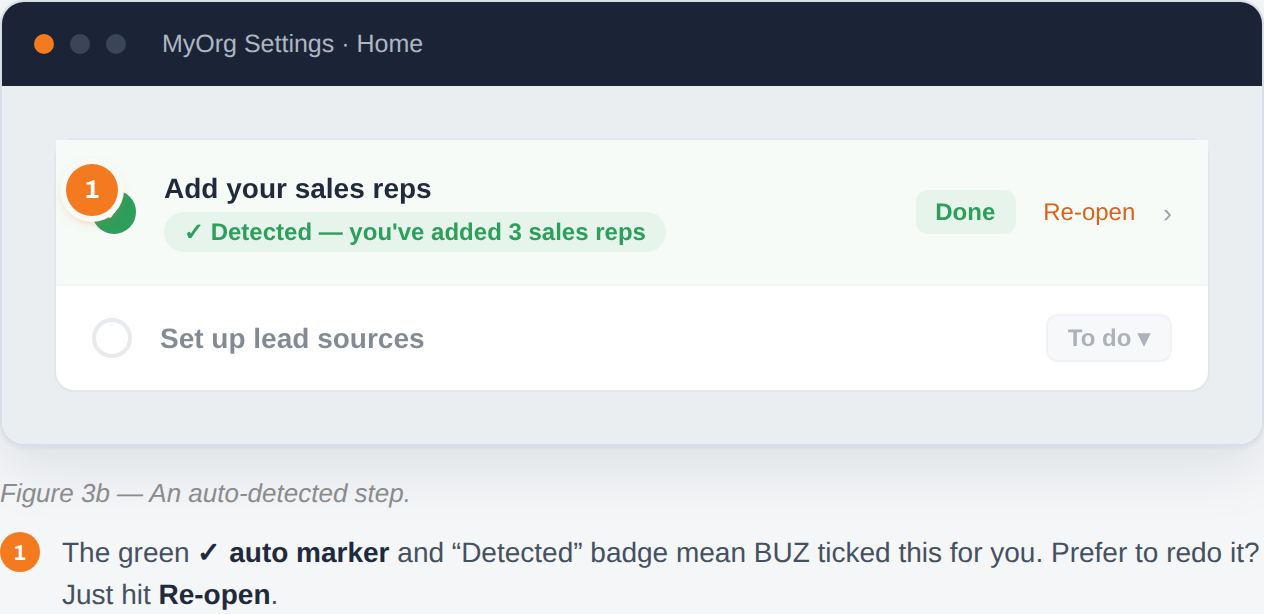Click the Done status badge

click(965, 212)
